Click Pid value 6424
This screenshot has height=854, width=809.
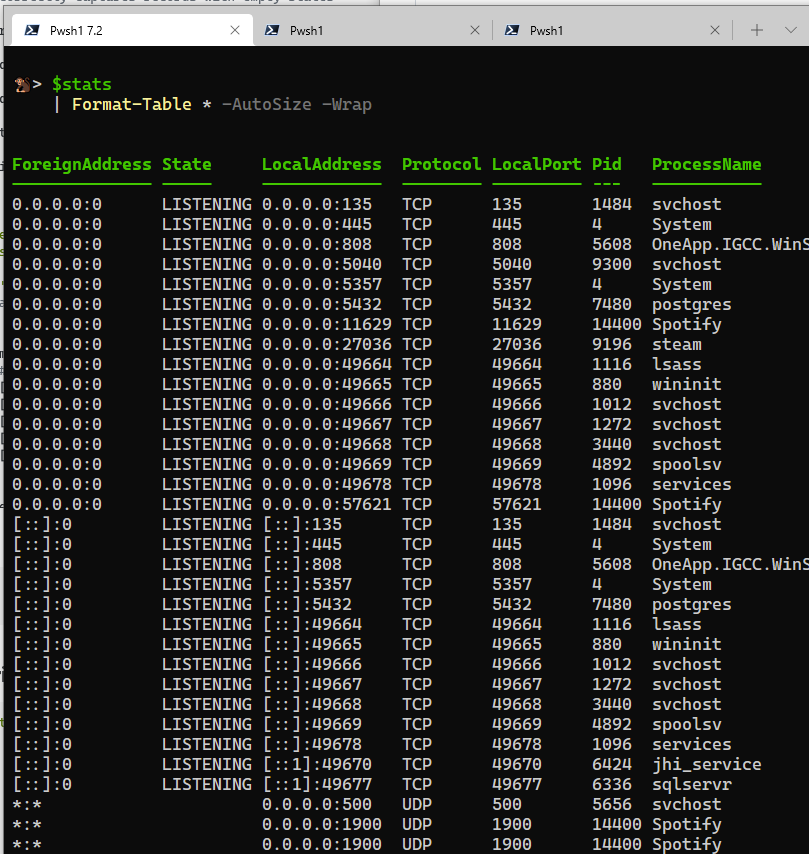(612, 764)
